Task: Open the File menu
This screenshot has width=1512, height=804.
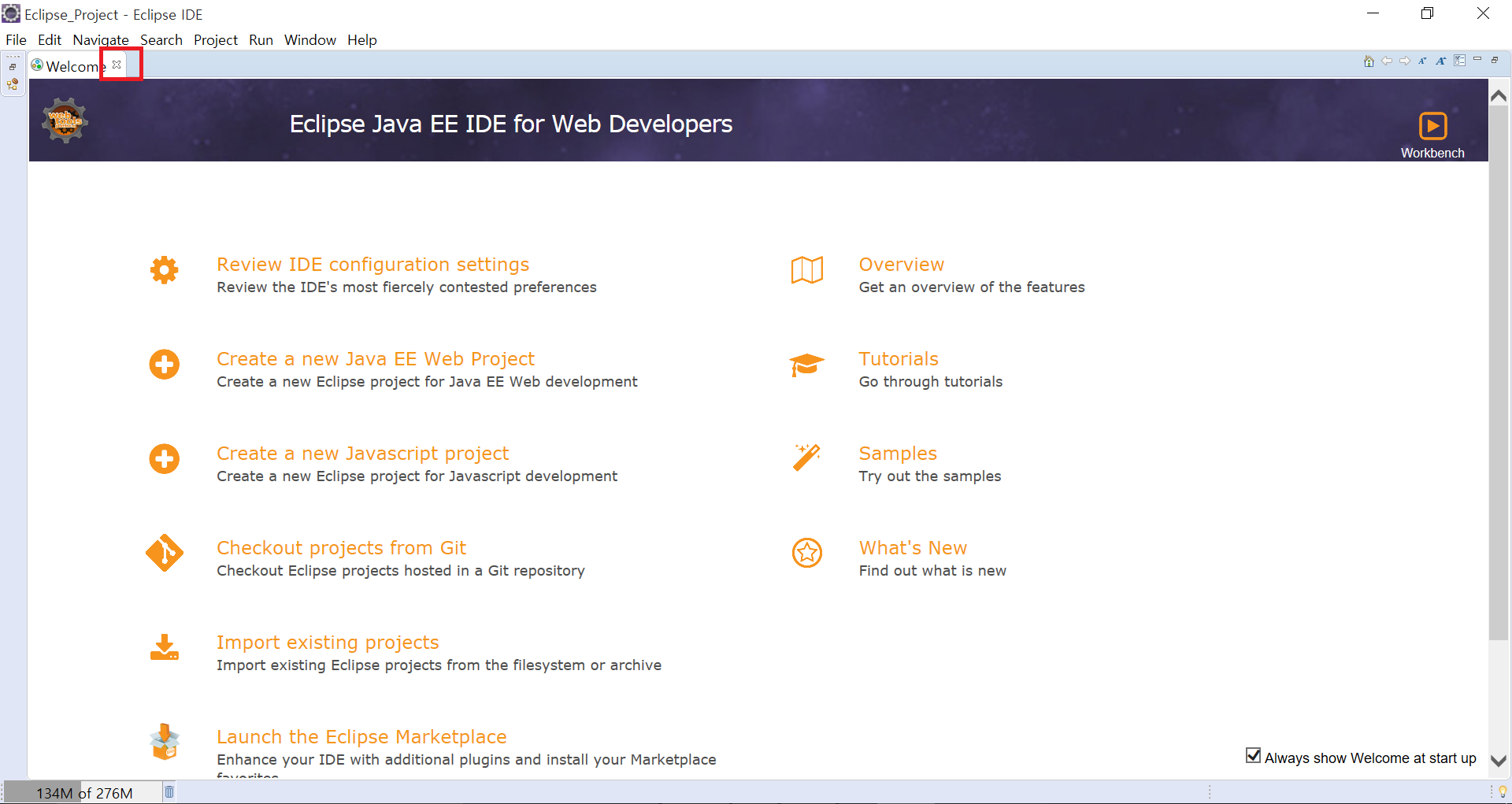Action: 16,40
